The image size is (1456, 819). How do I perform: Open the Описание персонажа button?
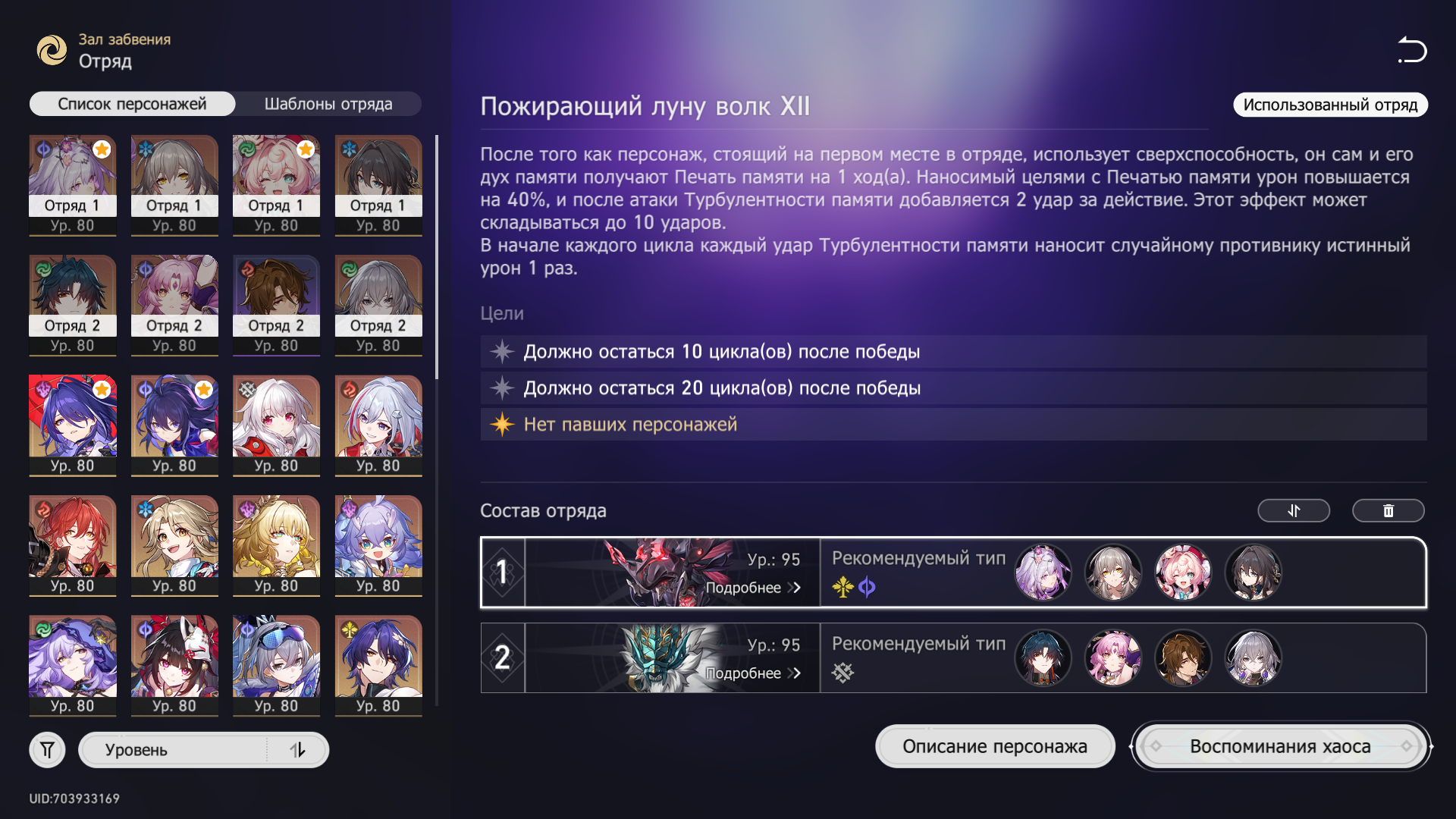[x=995, y=746]
